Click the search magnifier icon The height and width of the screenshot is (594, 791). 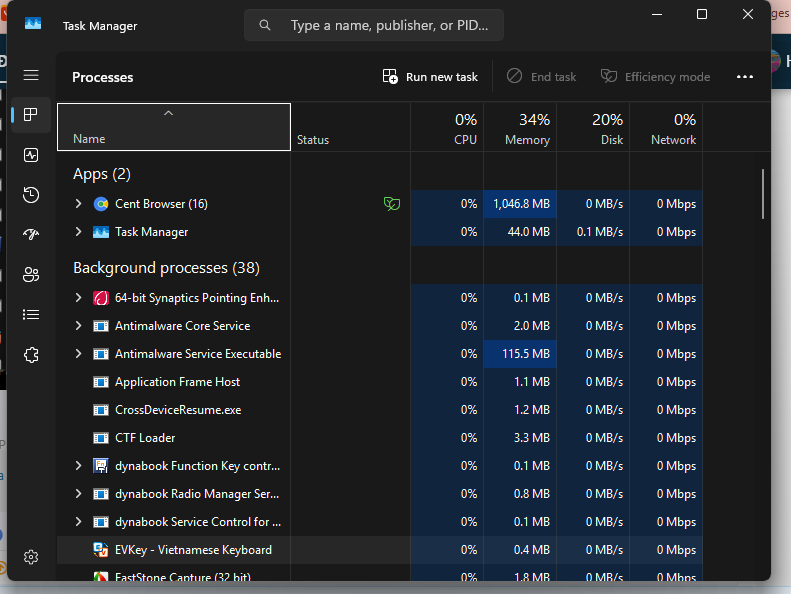pyautogui.click(x=265, y=25)
